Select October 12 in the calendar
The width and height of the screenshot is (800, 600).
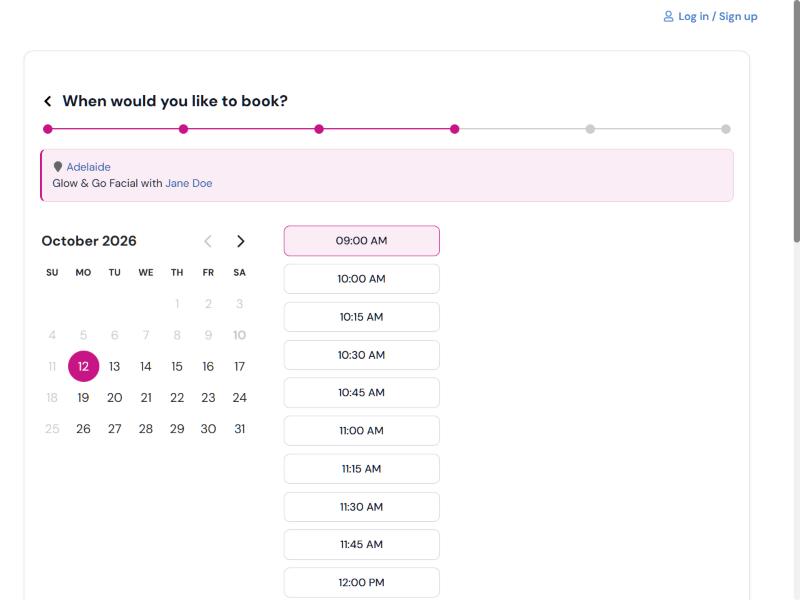coord(83,366)
